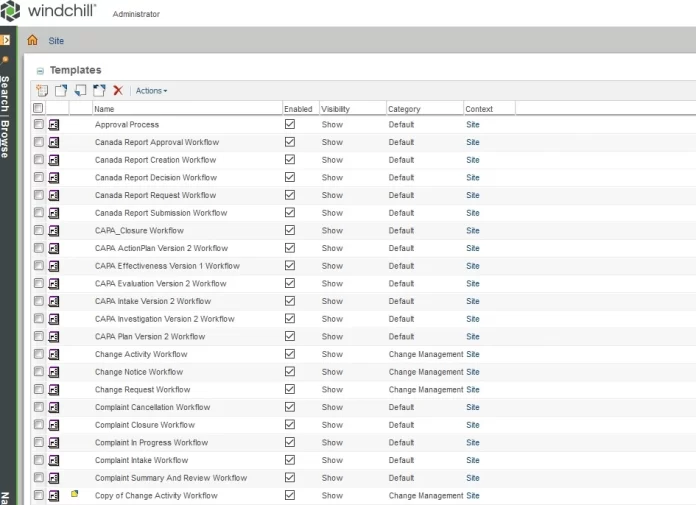
Task: Select the Approval Process row checkbox
Action: coord(39,124)
